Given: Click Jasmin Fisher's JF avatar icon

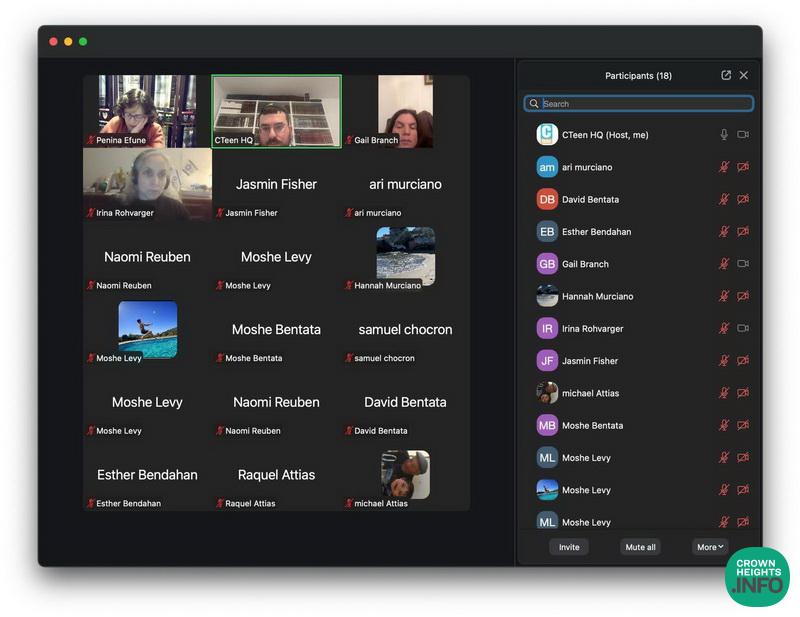Looking at the screenshot, I should click(547, 361).
